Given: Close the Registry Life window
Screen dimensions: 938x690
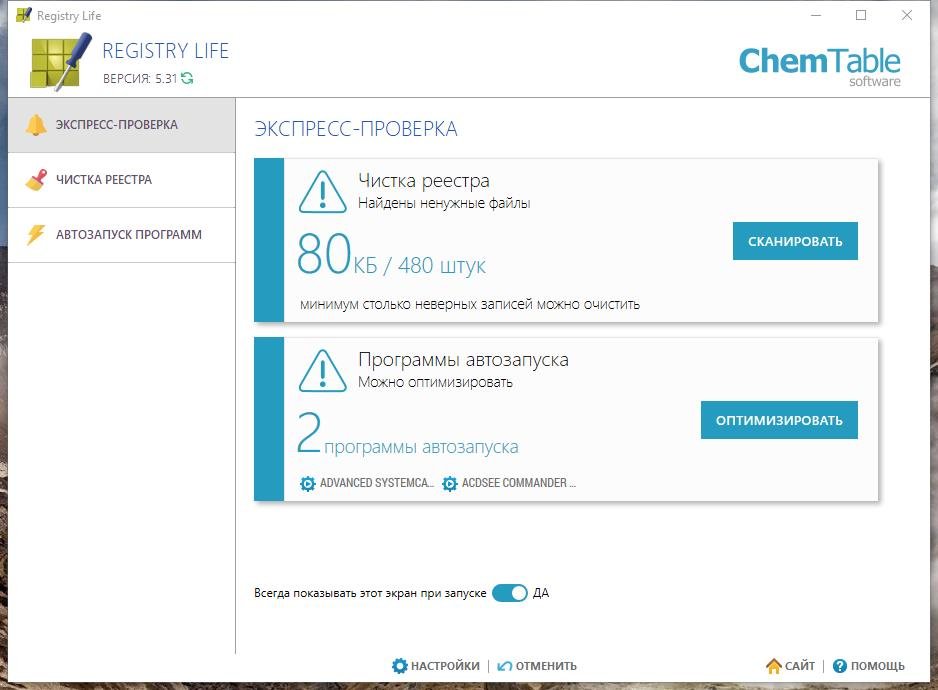Looking at the screenshot, I should (x=907, y=15).
